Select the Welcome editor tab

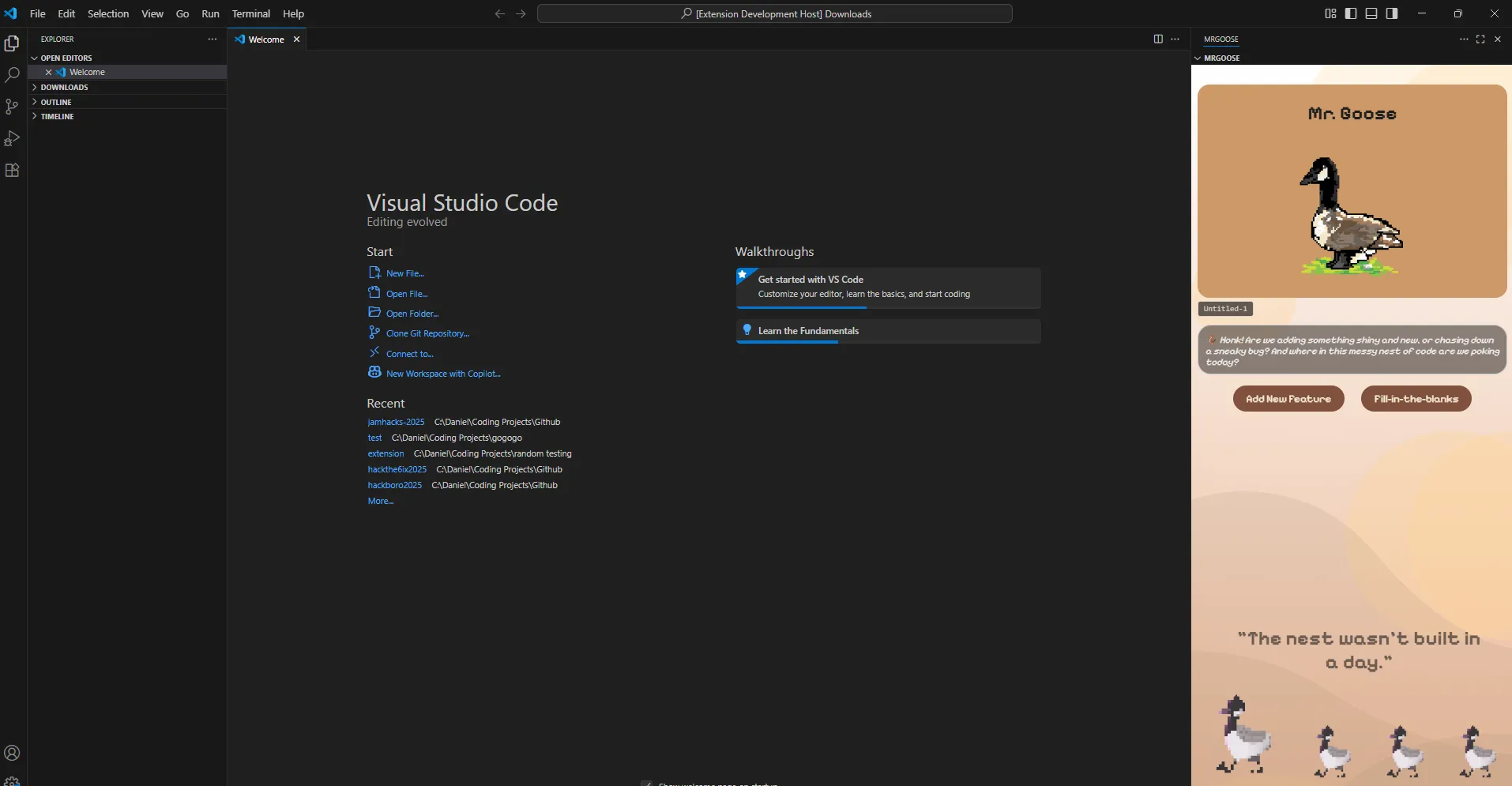[x=266, y=39]
